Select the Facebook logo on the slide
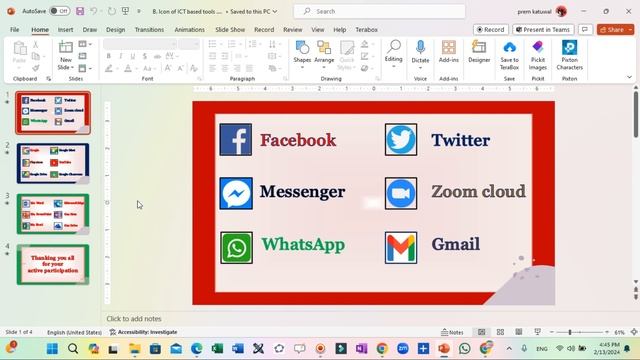Image resolution: width=640 pixels, height=360 pixels. point(236,140)
